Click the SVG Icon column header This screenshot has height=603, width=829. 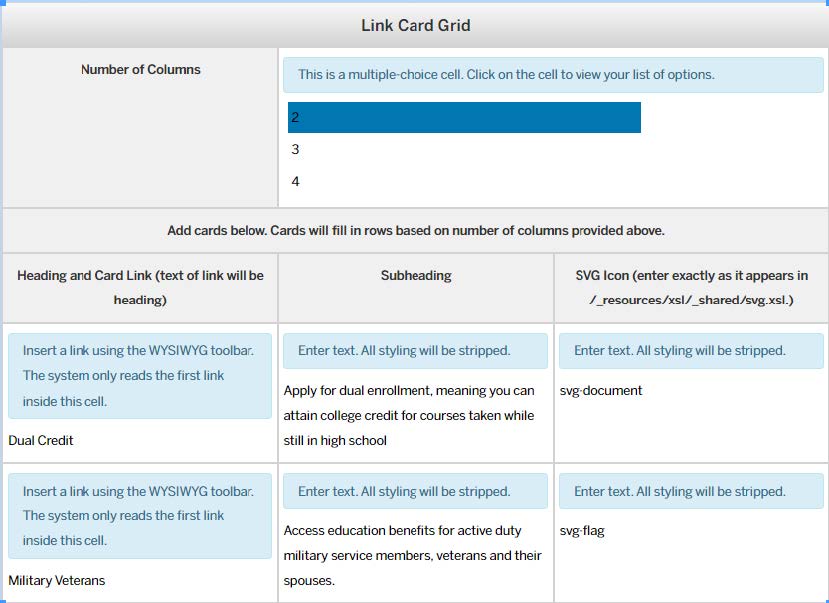pyautogui.click(x=688, y=289)
